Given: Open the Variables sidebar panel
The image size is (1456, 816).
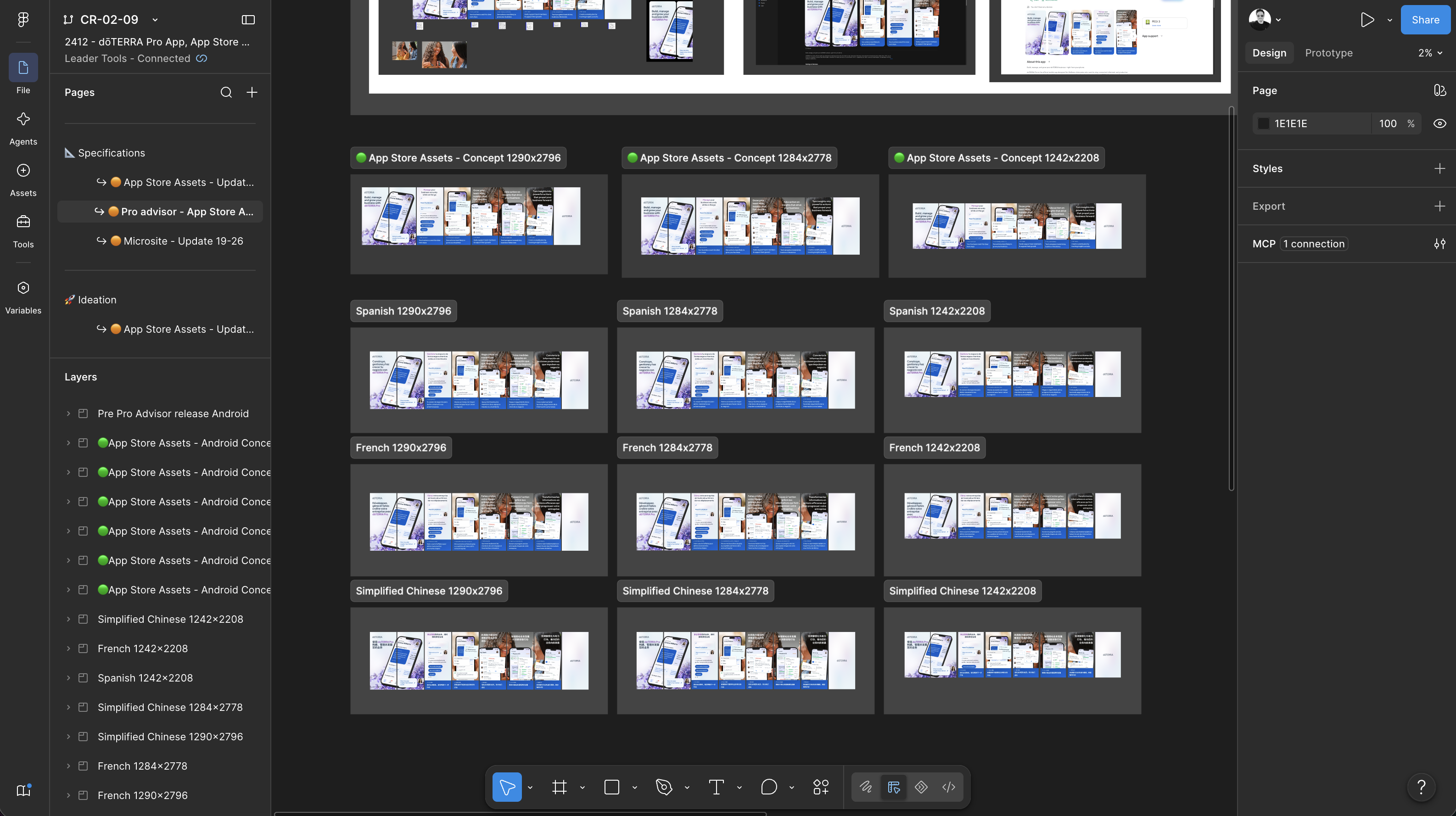Looking at the screenshot, I should [23, 296].
